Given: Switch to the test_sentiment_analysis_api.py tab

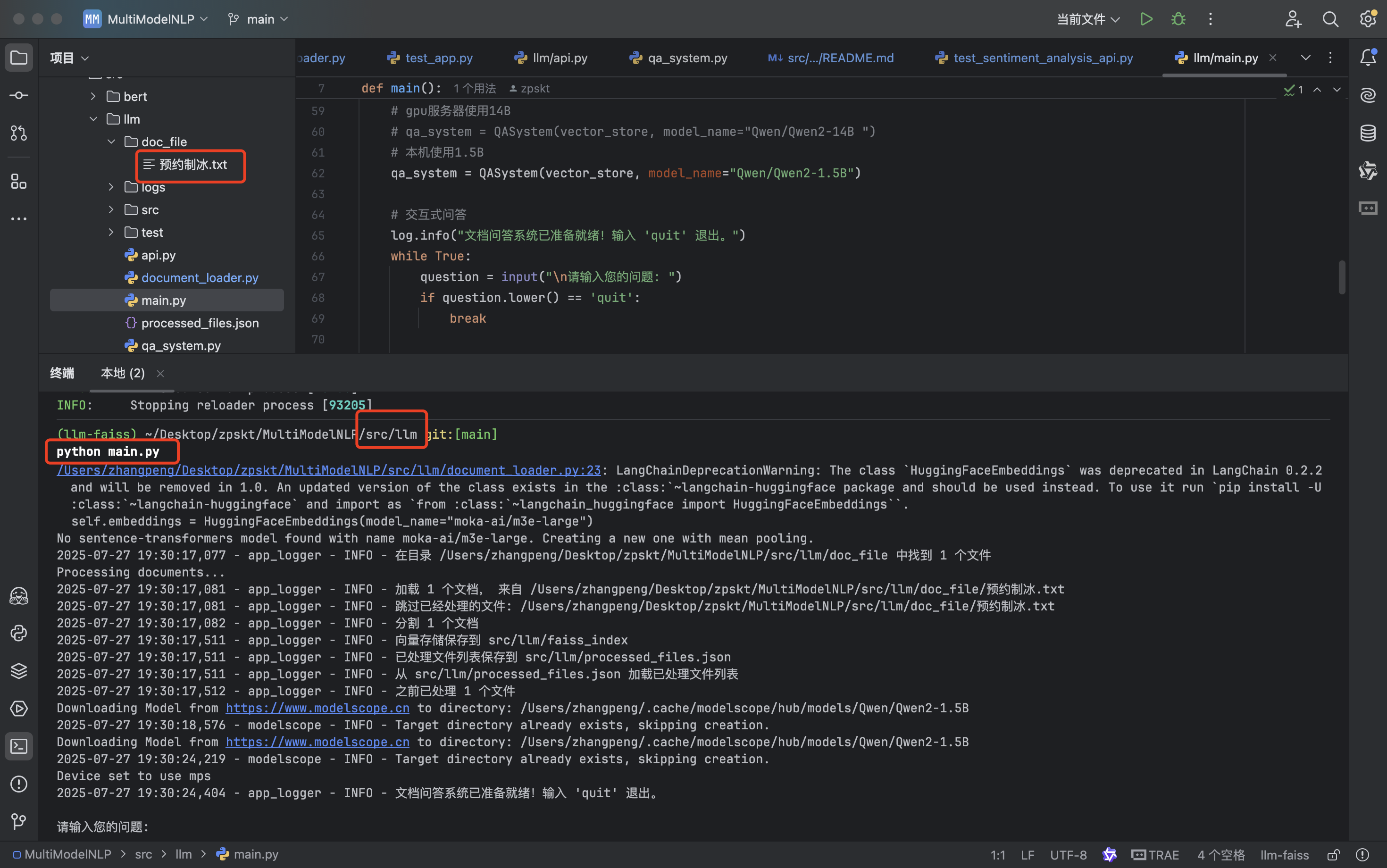Looking at the screenshot, I should pyautogui.click(x=1034, y=58).
